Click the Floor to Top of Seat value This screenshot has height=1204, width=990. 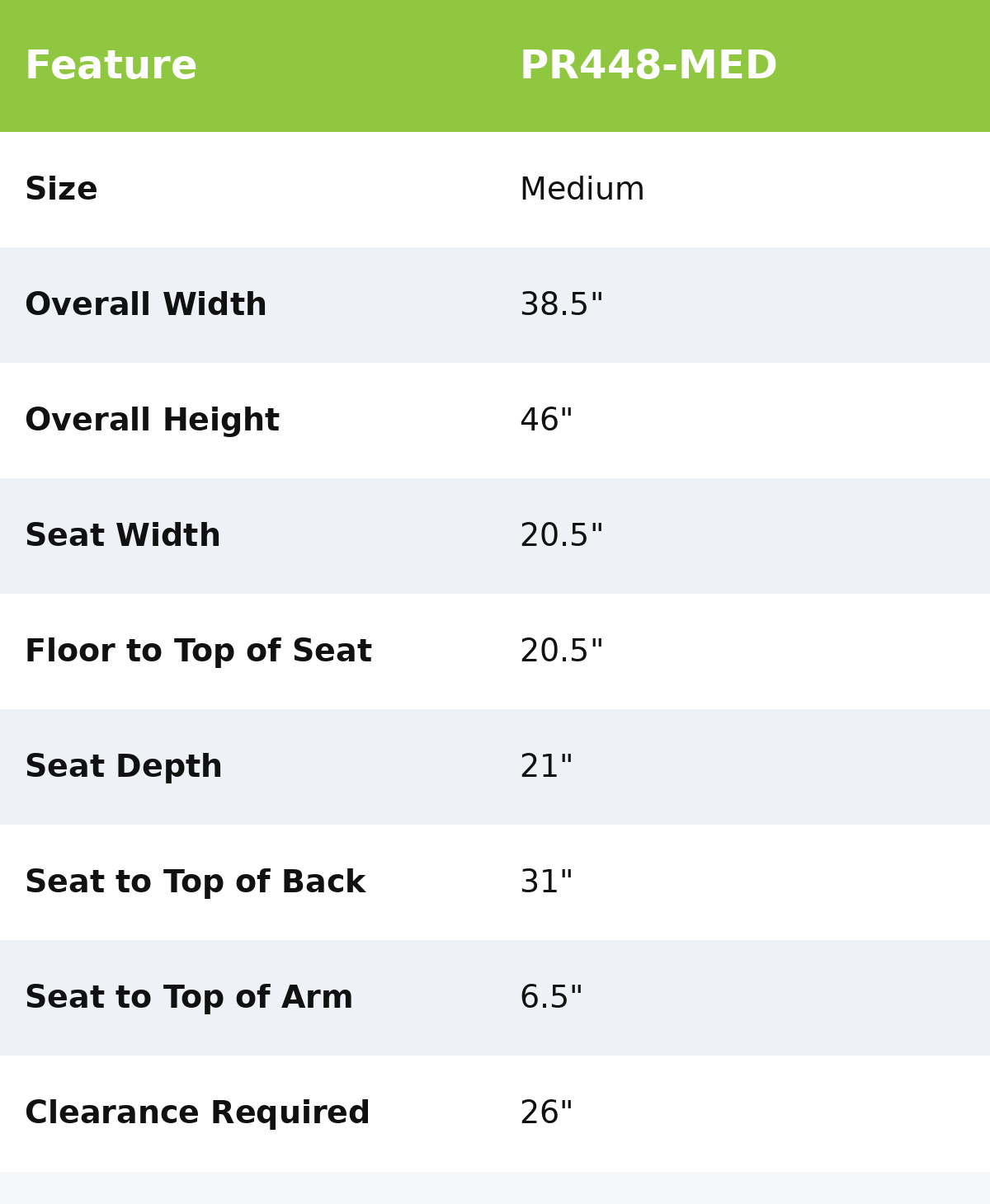pos(562,651)
